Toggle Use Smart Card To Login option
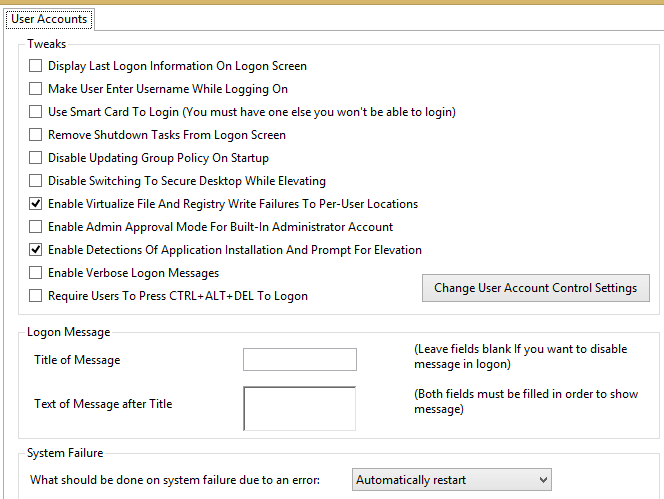The width and height of the screenshot is (664, 499). (x=36, y=112)
